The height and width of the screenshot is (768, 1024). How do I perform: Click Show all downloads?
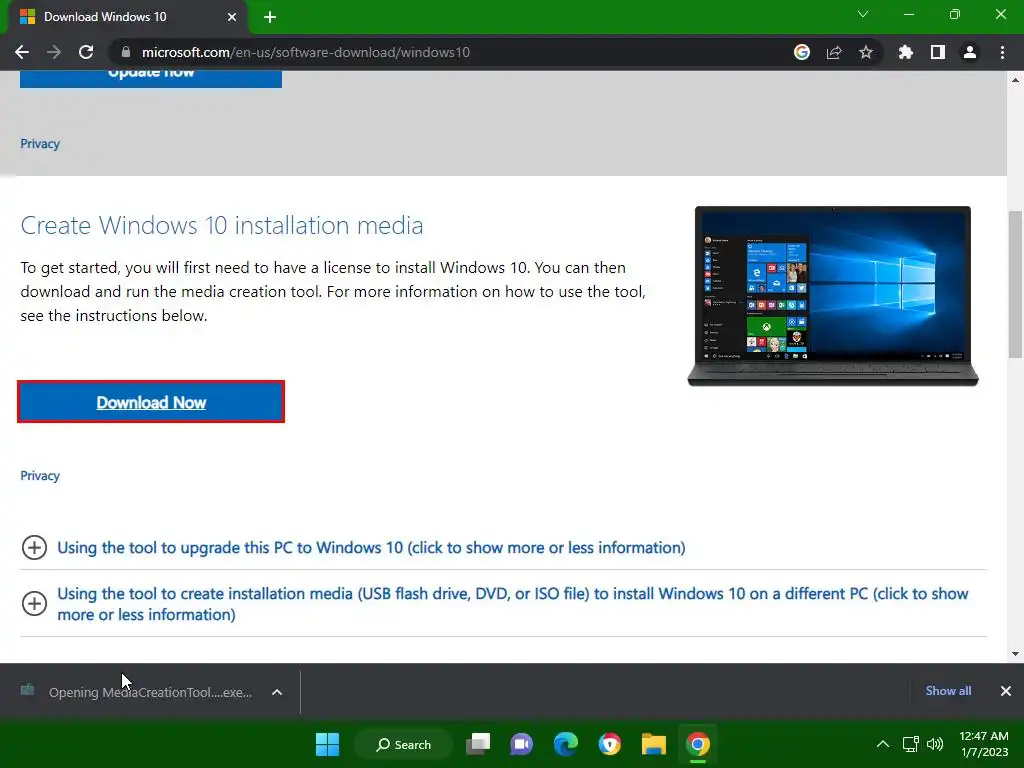(948, 691)
